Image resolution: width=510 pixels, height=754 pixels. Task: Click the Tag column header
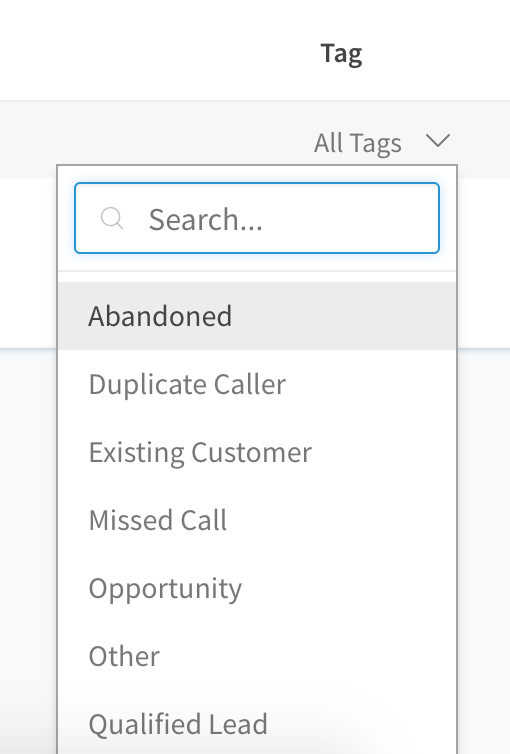point(341,54)
